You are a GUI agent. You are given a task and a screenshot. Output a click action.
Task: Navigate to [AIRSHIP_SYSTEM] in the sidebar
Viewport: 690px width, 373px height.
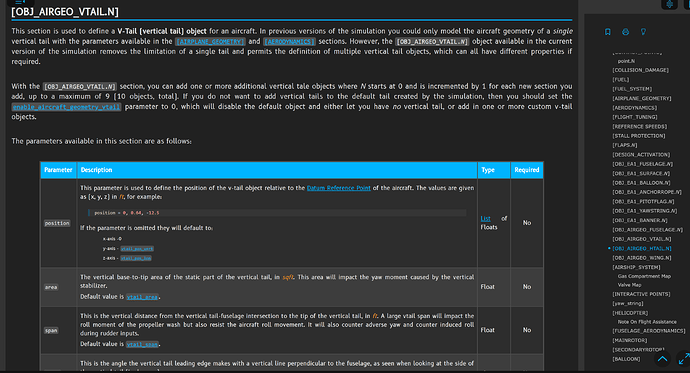coord(636,267)
